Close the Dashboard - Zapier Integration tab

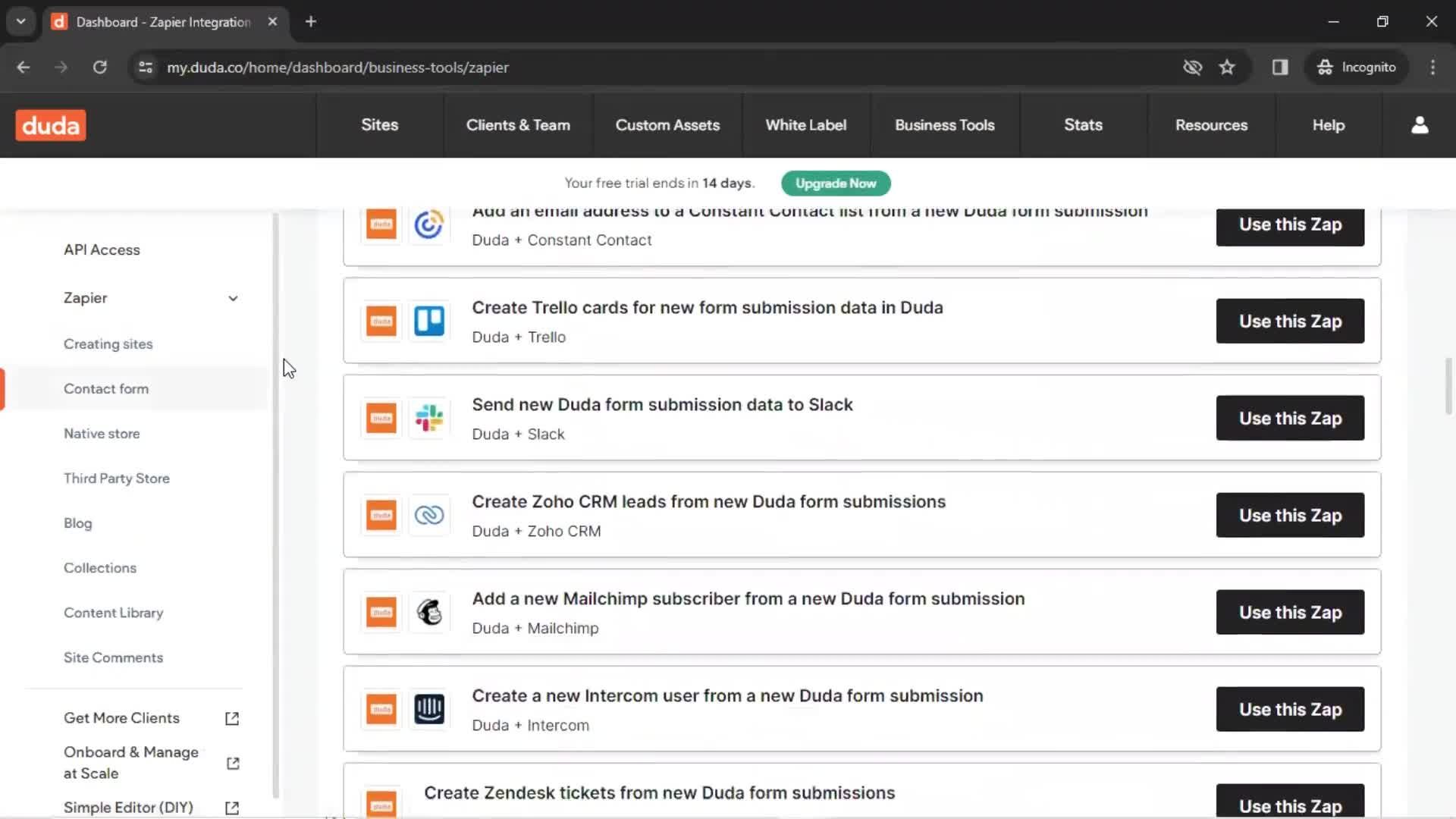272,21
